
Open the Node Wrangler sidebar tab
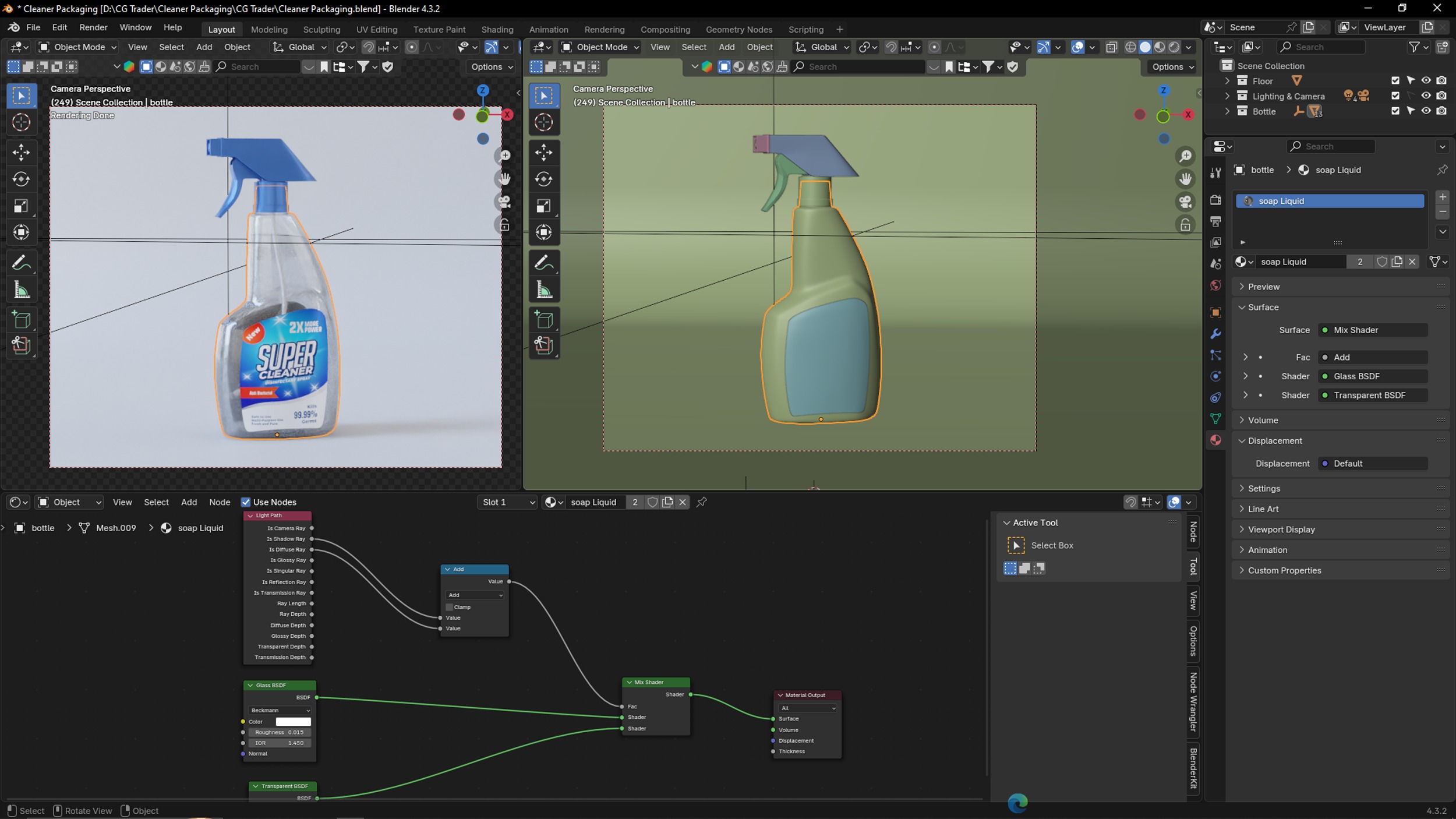1193,702
